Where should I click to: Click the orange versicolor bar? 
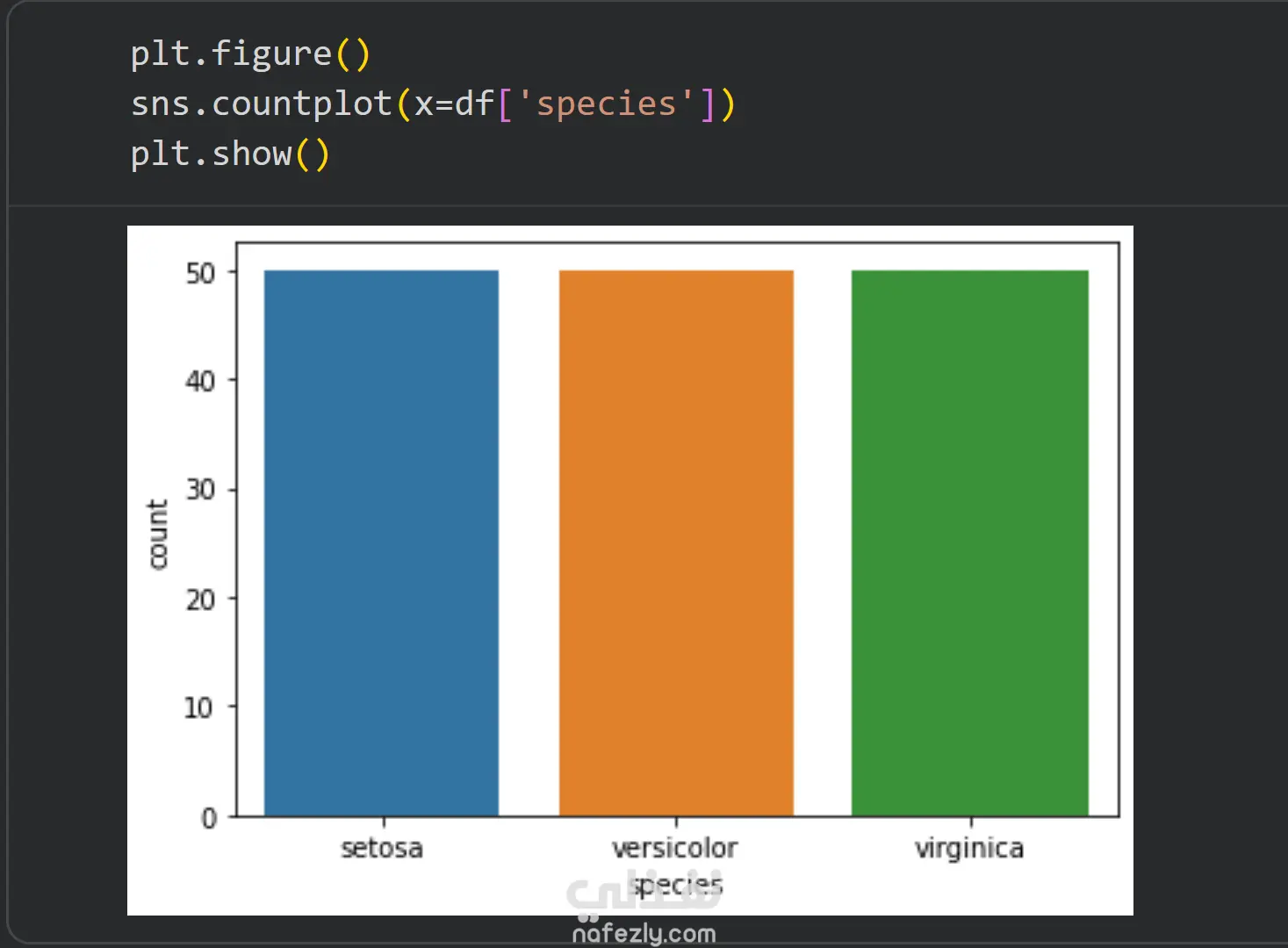coord(676,542)
